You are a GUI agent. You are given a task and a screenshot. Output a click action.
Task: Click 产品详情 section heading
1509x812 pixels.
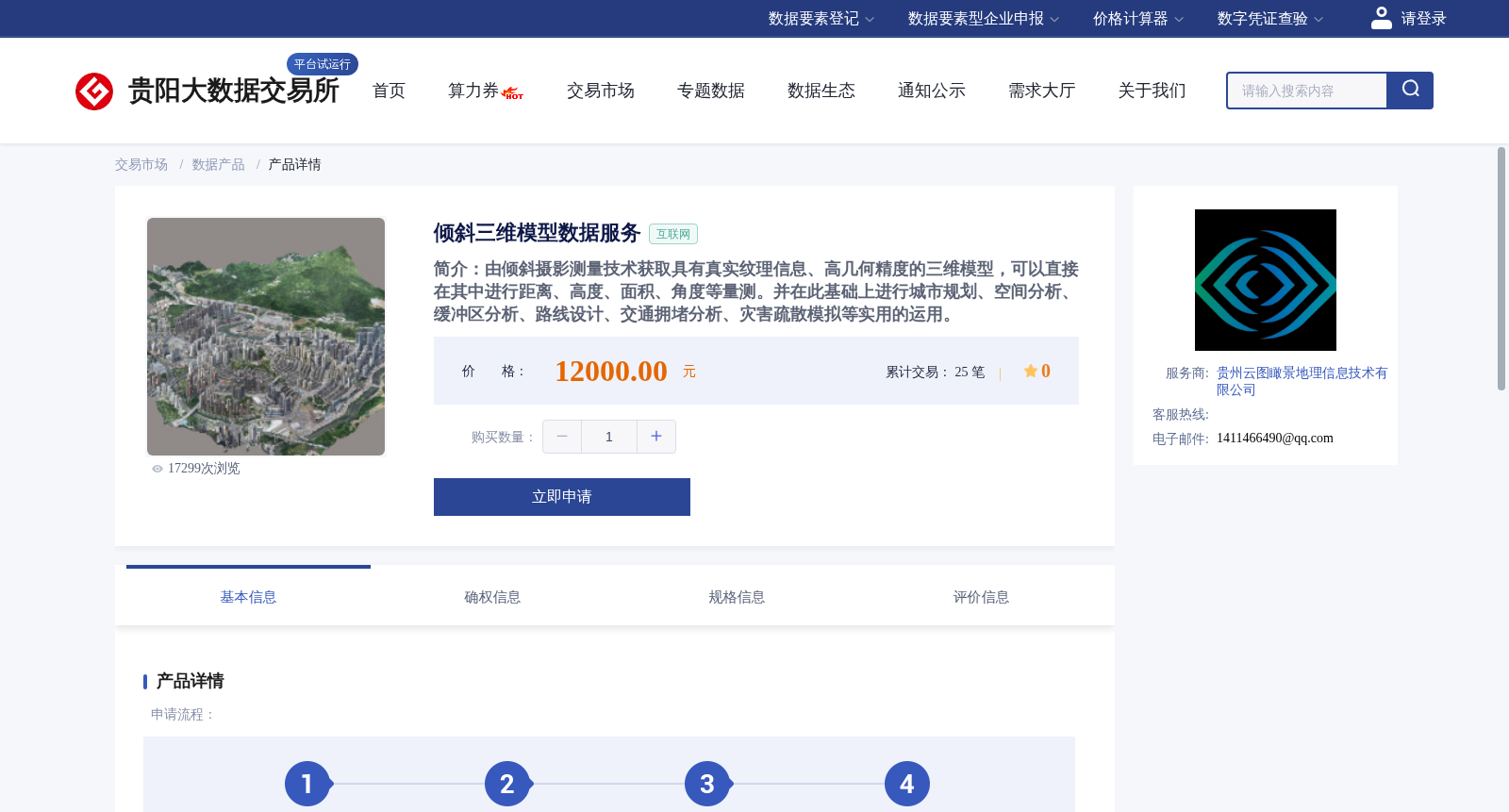tap(190, 681)
